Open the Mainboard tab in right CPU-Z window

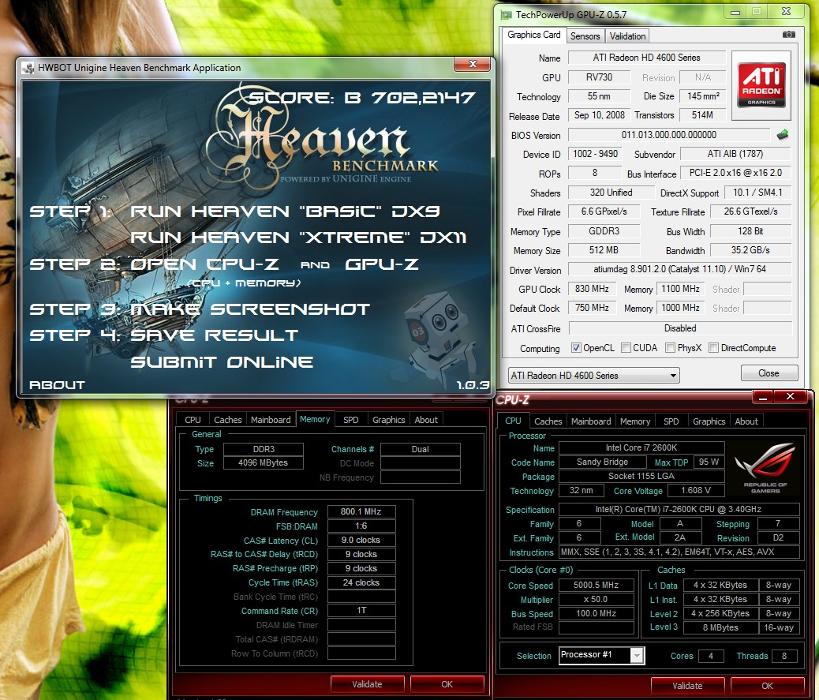click(x=591, y=422)
